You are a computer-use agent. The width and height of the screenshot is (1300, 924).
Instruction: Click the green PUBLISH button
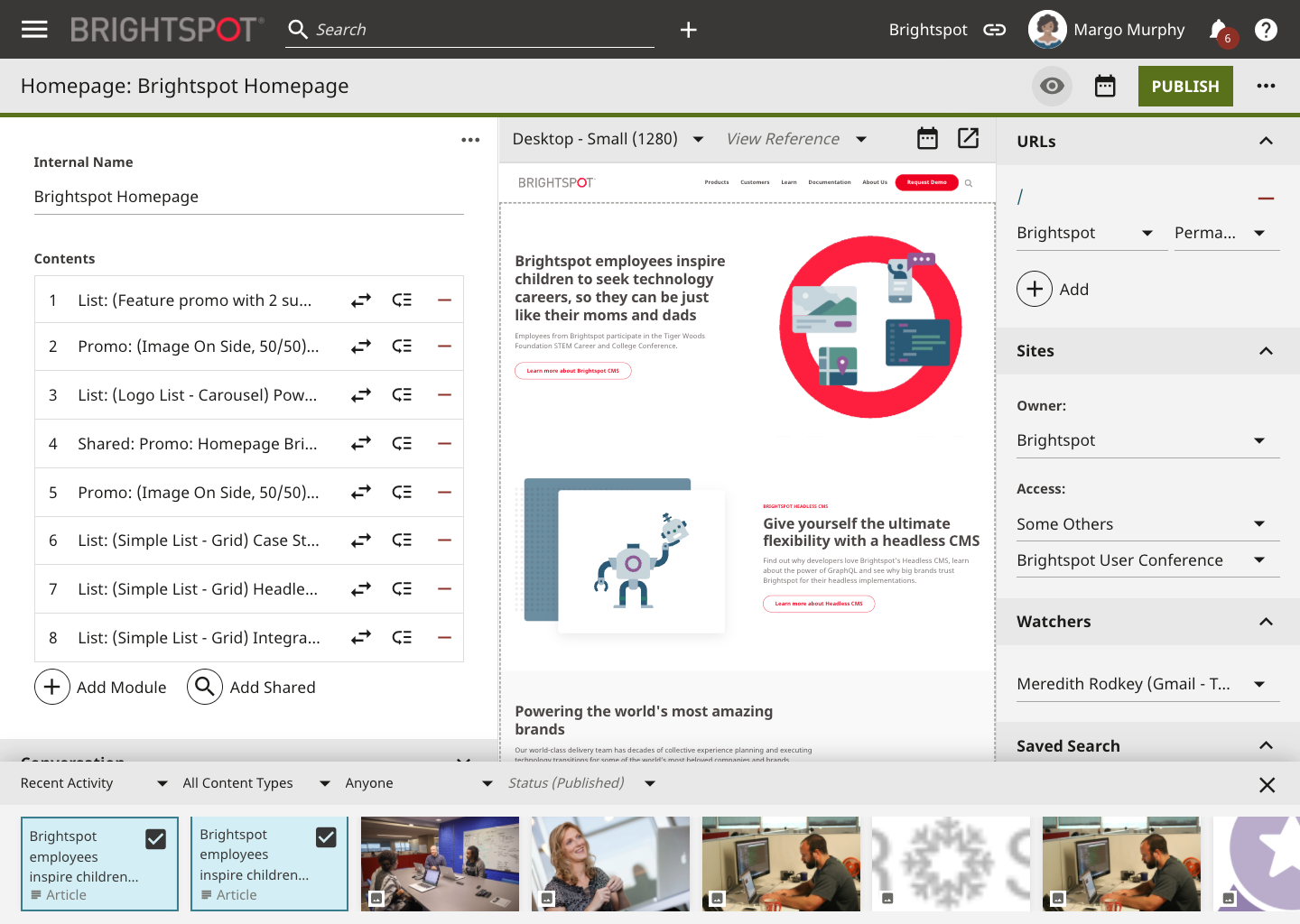(1185, 87)
